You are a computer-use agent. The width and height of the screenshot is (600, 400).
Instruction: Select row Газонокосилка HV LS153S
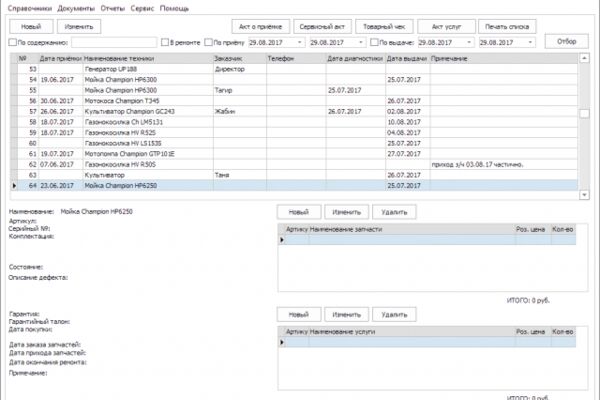click(294, 143)
